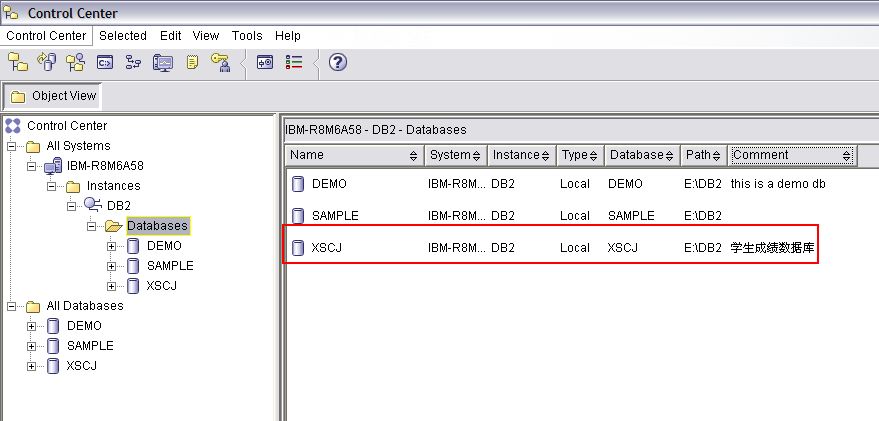Collapse the All Systems tree node
Viewport: 879px width, 421px height.
[x=11, y=146]
